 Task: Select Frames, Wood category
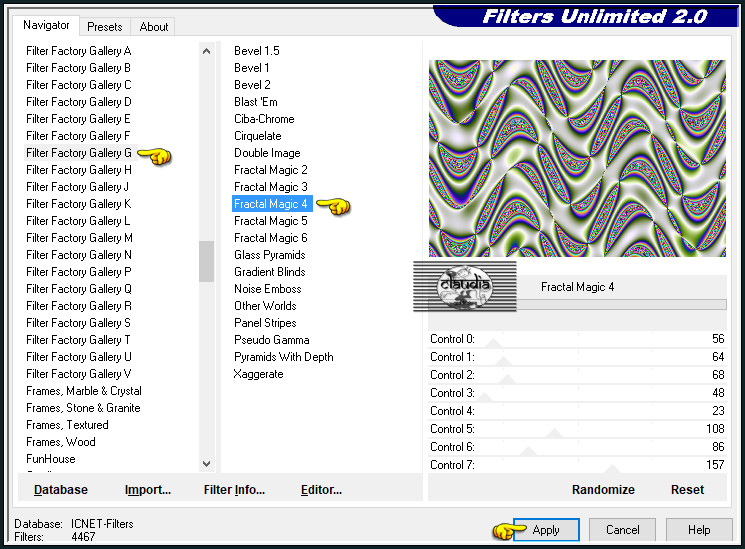coord(61,442)
